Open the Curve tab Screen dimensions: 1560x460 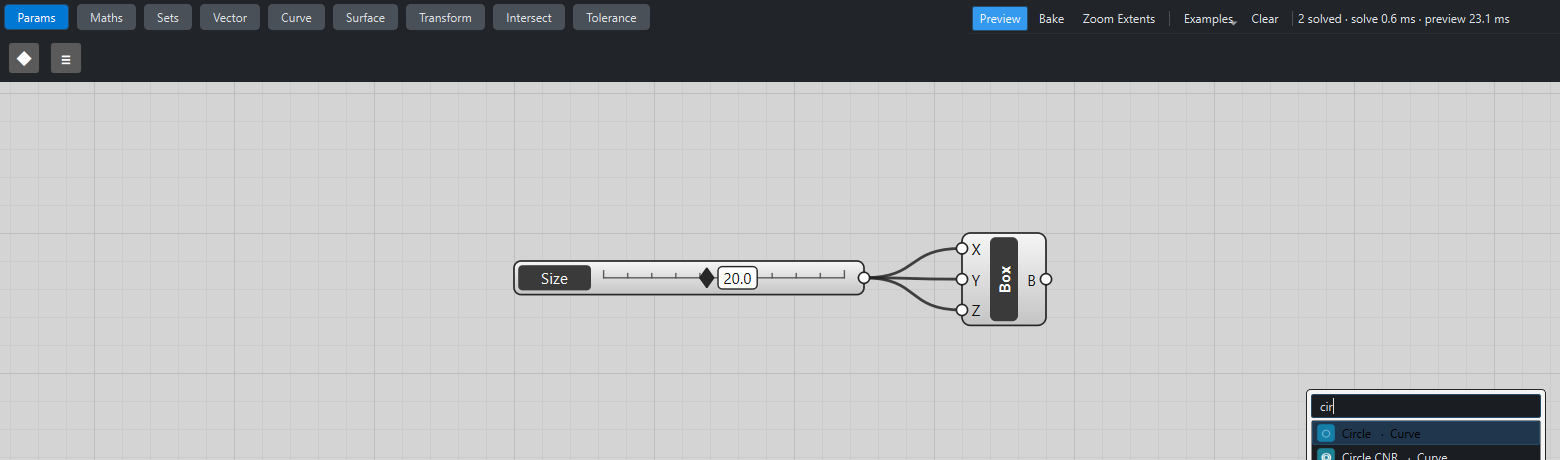[x=296, y=17]
